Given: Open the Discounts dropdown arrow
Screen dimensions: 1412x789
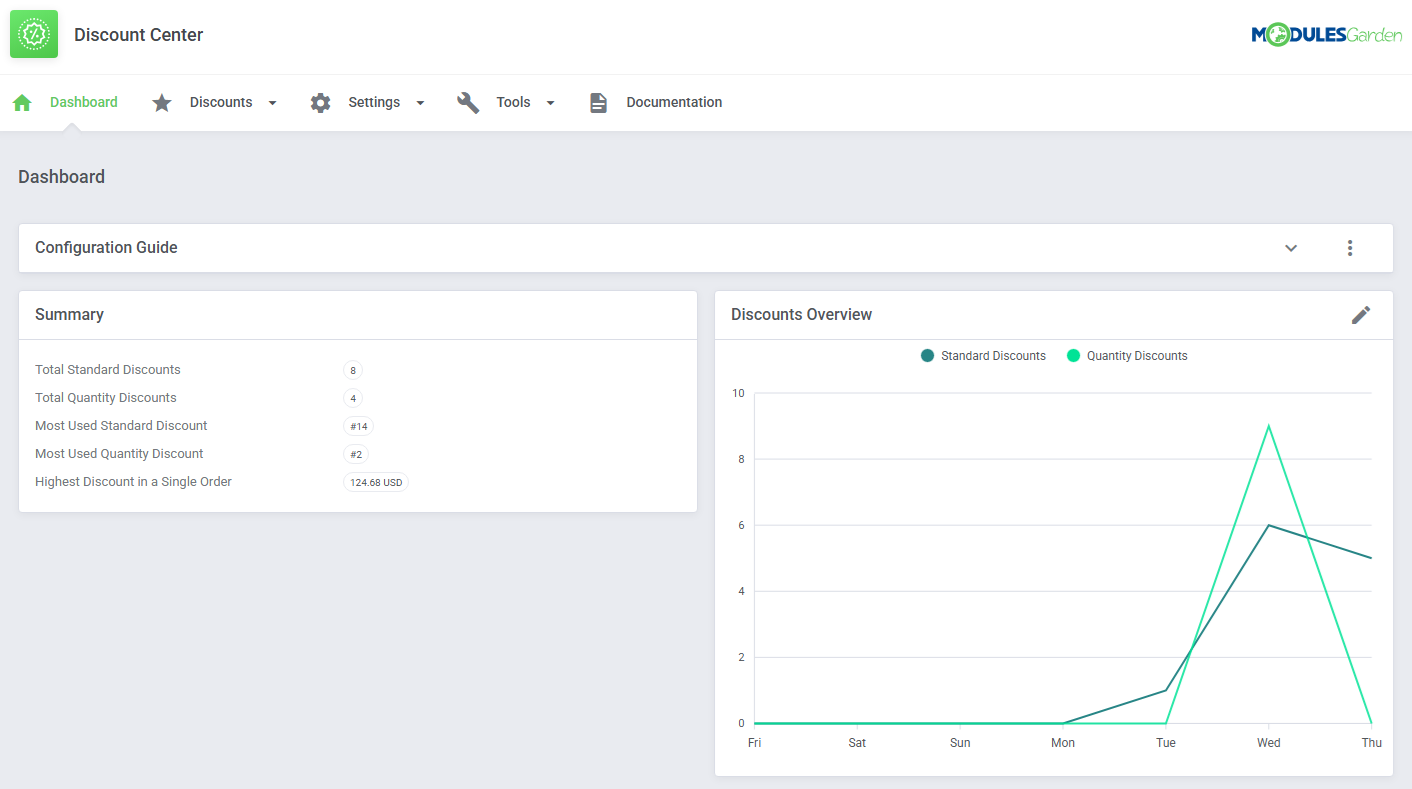Looking at the screenshot, I should click(272, 103).
